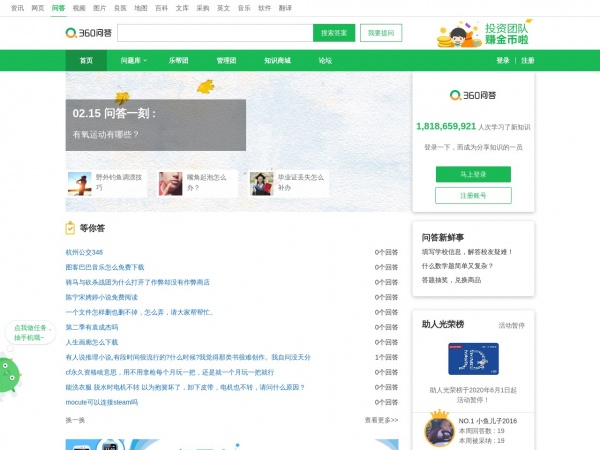The height and width of the screenshot is (450, 600).
Task: Open question 杭州公交348
Action: (84, 252)
